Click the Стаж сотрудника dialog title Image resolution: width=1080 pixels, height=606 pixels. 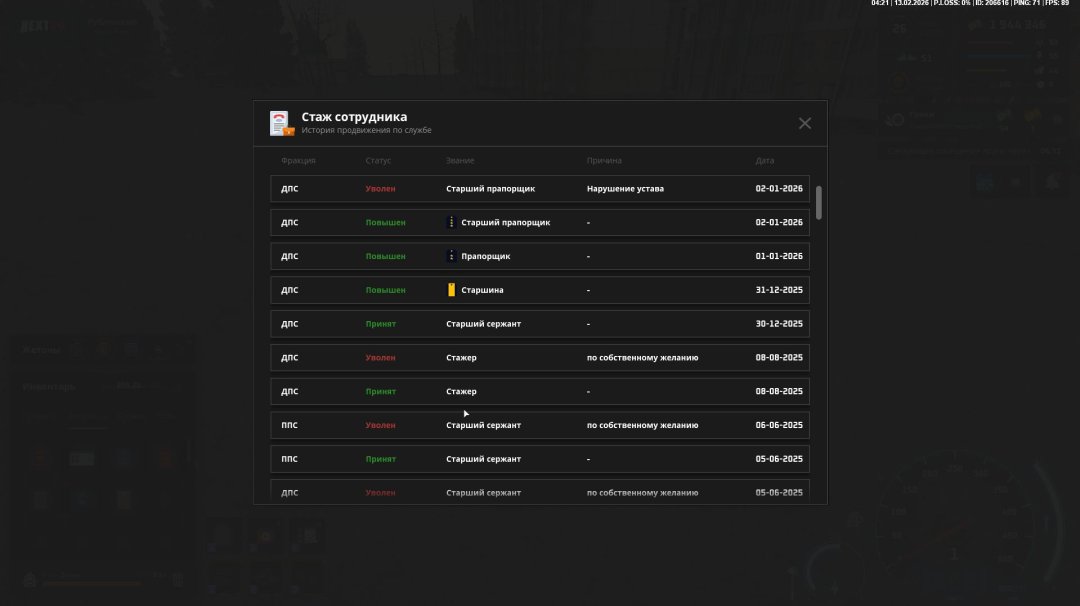[354, 117]
